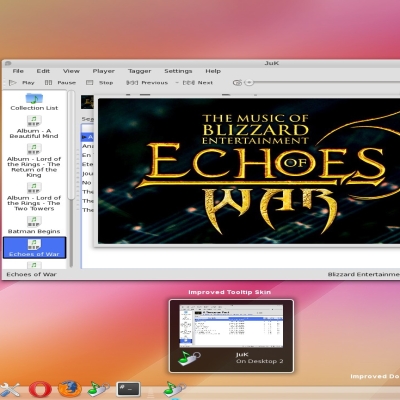Stop playback using Stop button

100,83
